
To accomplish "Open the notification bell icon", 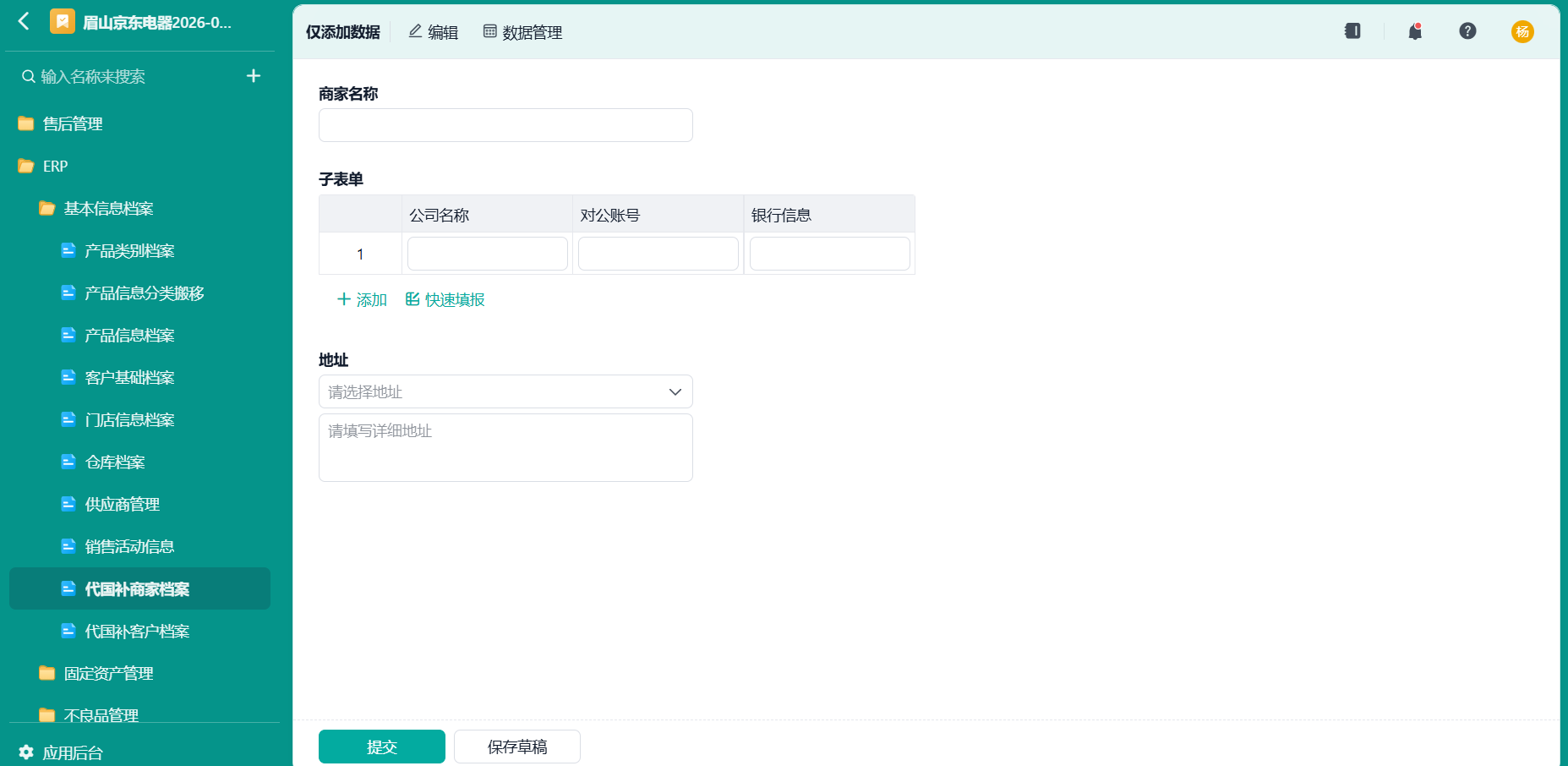I will click(1415, 31).
